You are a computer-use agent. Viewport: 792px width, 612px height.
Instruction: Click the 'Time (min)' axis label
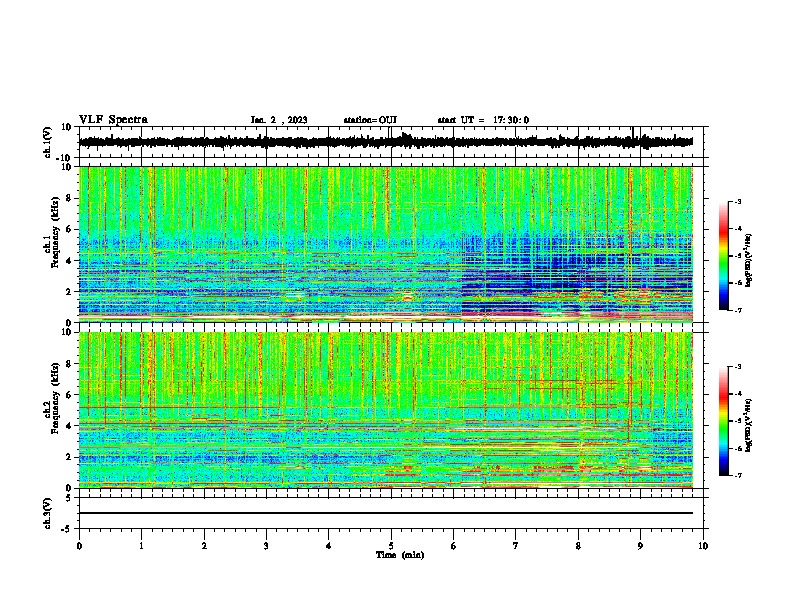click(400, 555)
